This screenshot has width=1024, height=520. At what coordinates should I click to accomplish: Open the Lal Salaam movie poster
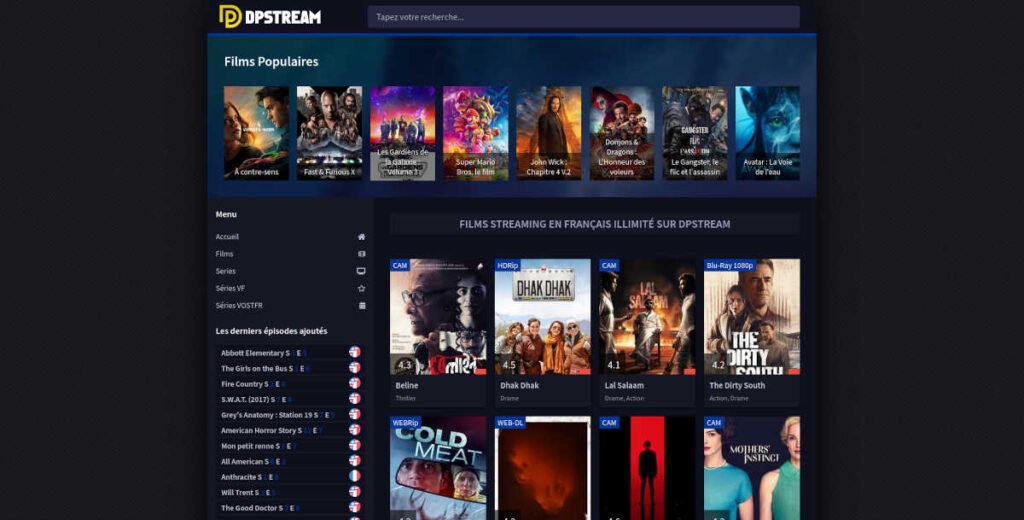click(x=647, y=317)
